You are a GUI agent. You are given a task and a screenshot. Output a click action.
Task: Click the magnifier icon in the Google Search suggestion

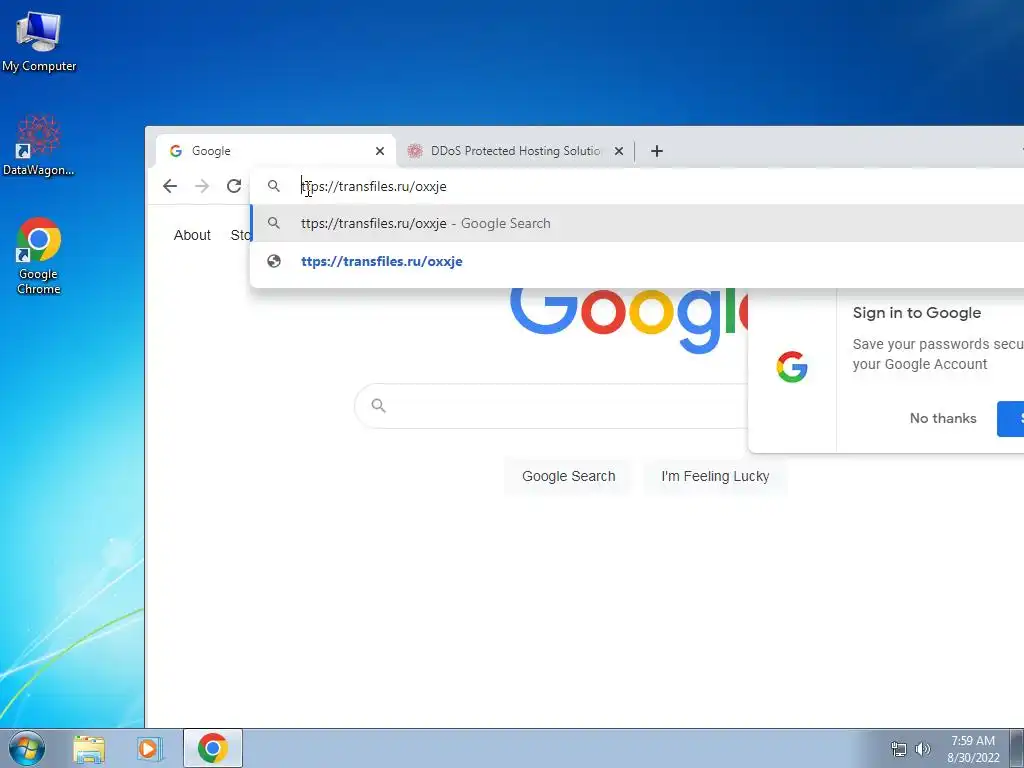pos(274,223)
